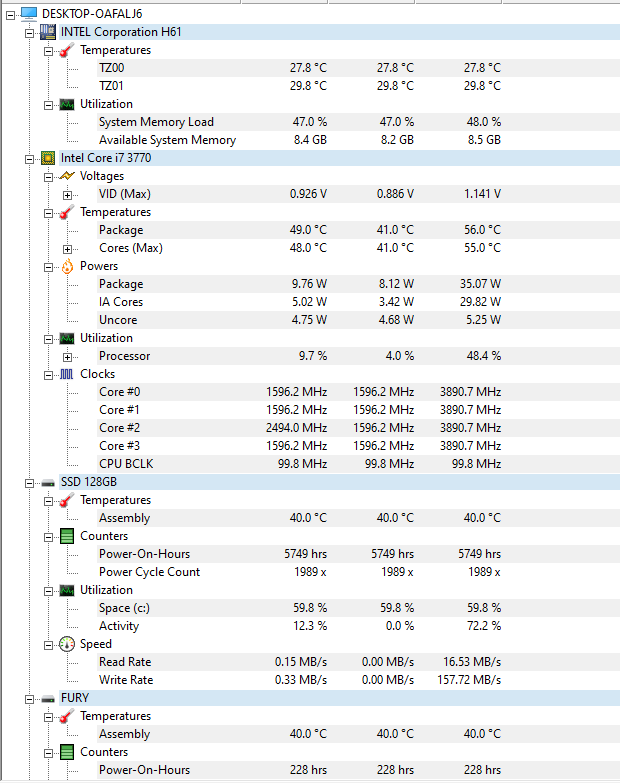620x783 pixels.
Task: Click the Intel Core i7 3770 CPU icon
Action: (x=47, y=157)
